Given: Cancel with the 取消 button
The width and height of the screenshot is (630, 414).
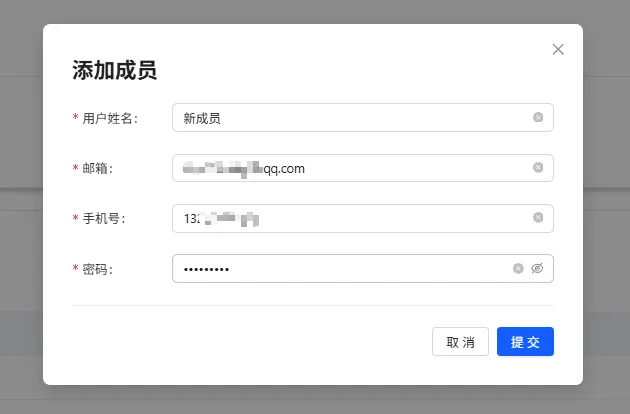Looking at the screenshot, I should click(460, 342).
